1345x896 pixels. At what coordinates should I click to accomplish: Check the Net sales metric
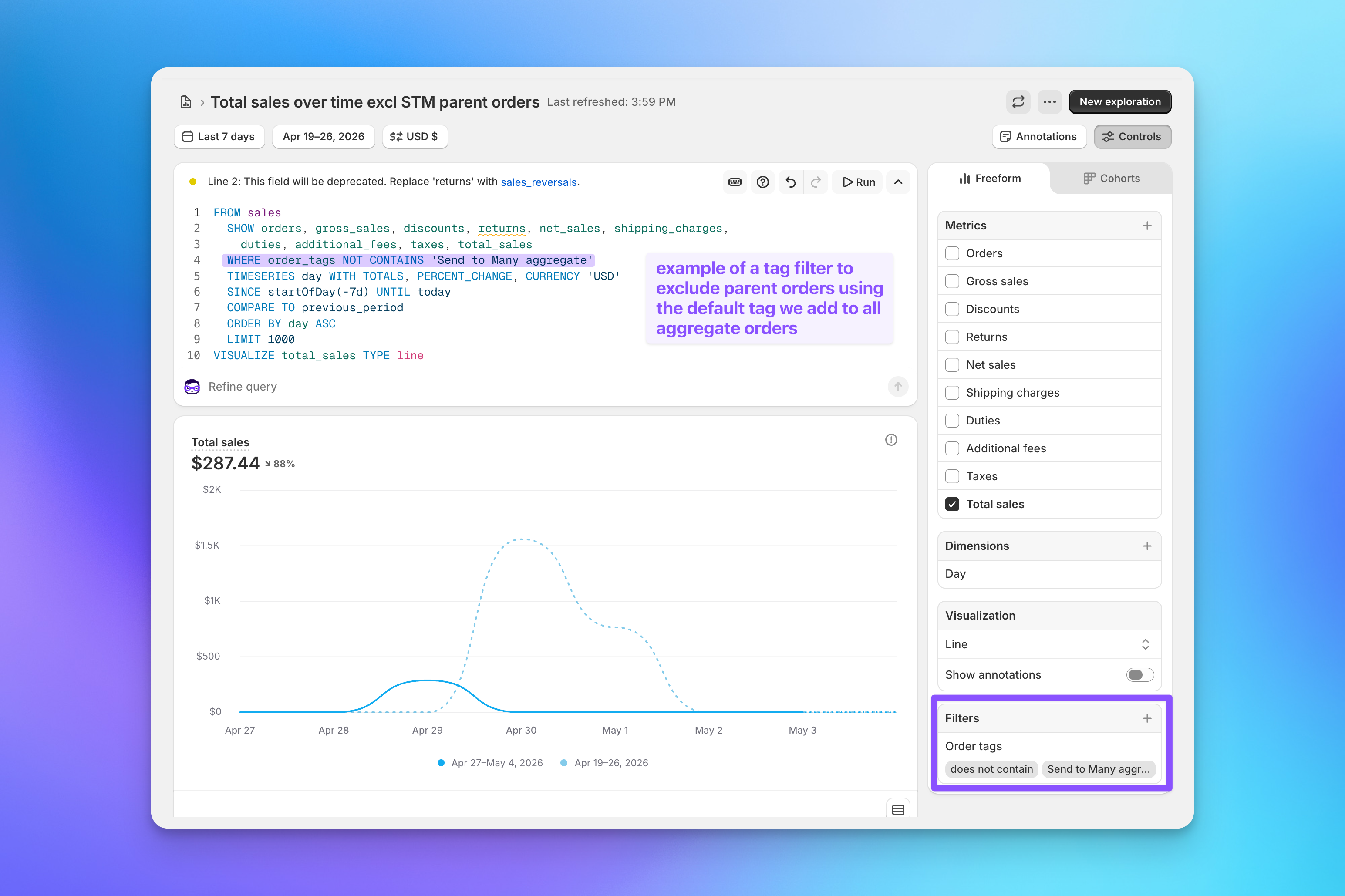coord(952,365)
